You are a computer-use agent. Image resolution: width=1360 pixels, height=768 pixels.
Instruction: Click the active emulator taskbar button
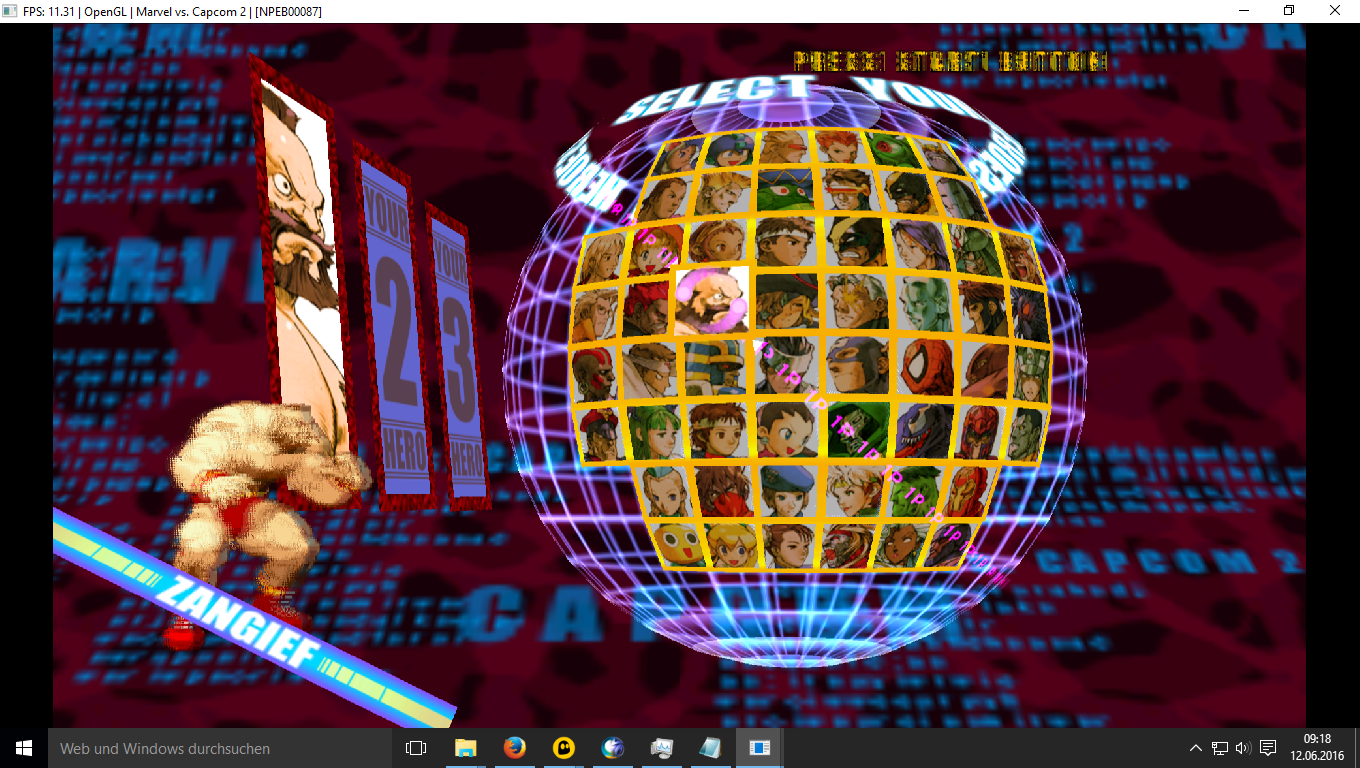point(759,748)
